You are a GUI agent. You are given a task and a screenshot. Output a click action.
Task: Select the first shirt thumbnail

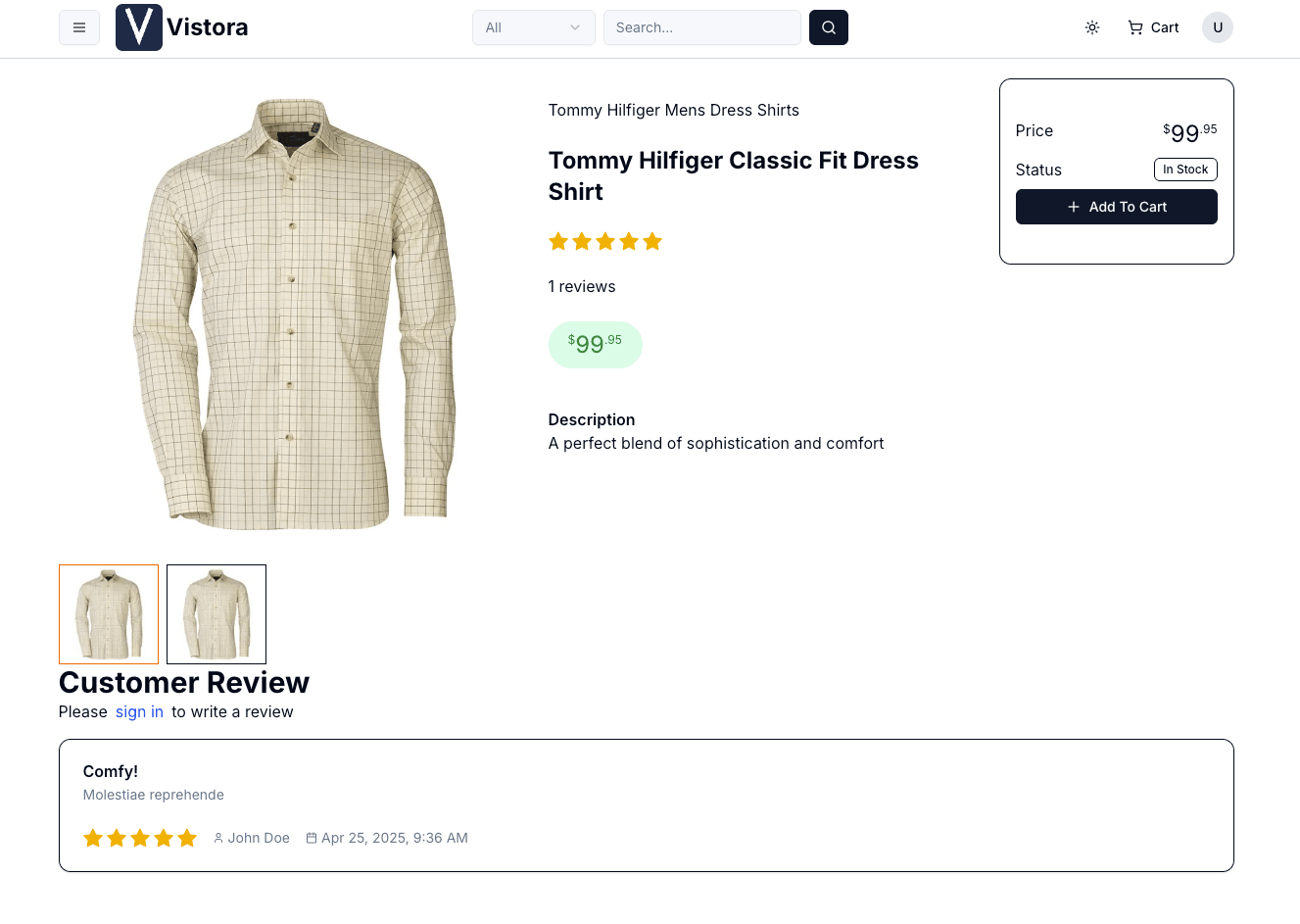click(108, 614)
